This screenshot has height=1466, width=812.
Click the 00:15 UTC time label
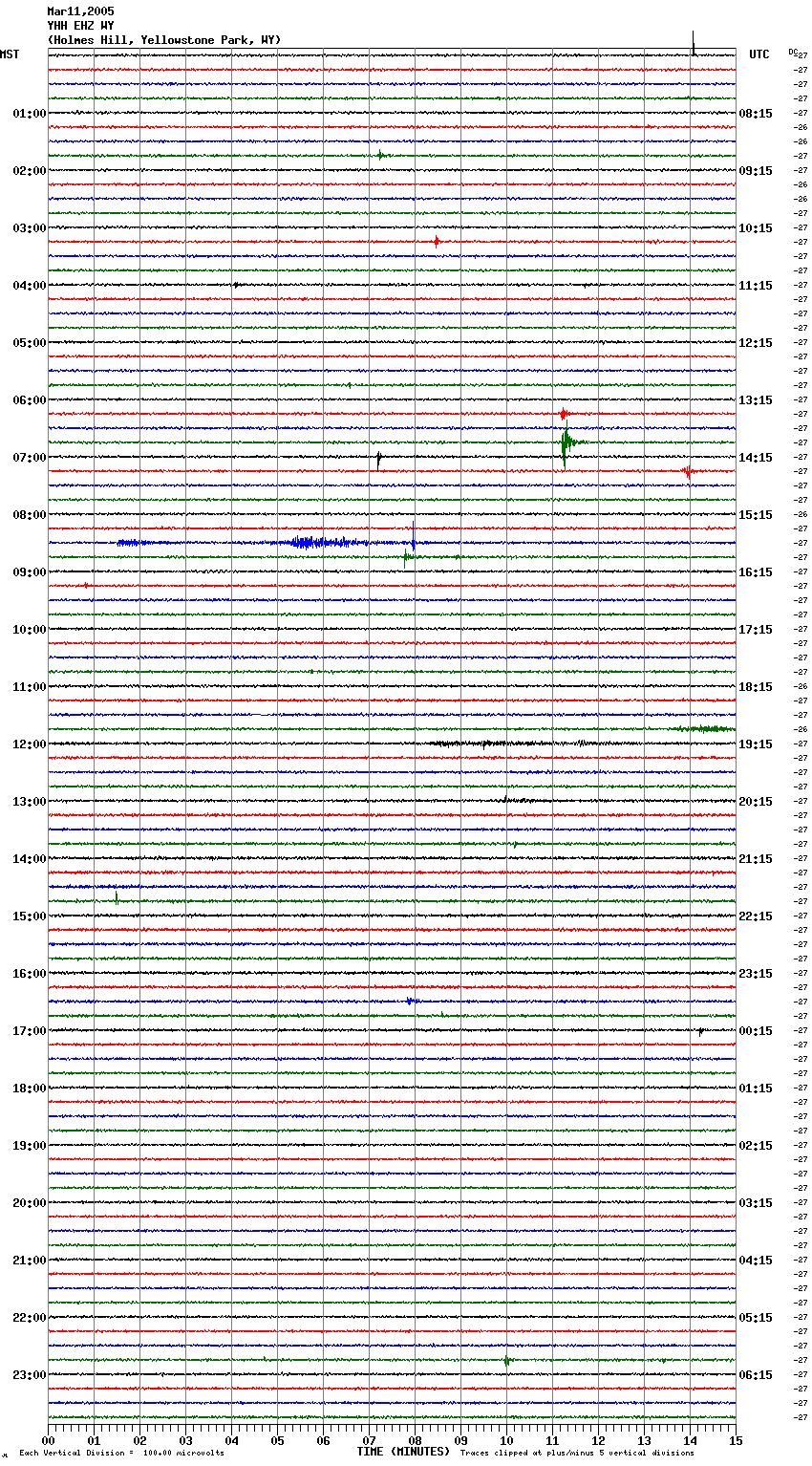click(x=756, y=1031)
